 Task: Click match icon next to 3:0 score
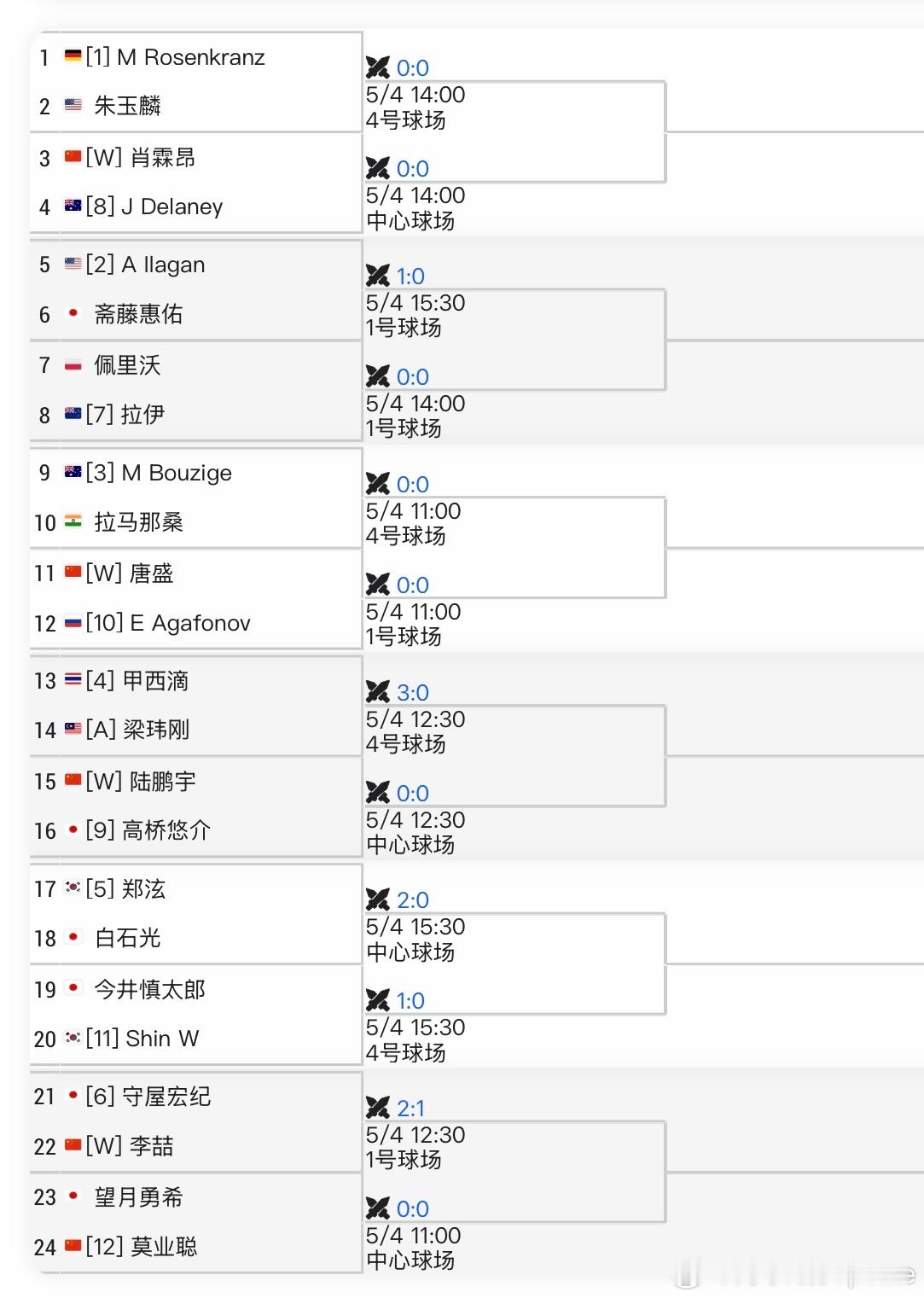[x=377, y=692]
